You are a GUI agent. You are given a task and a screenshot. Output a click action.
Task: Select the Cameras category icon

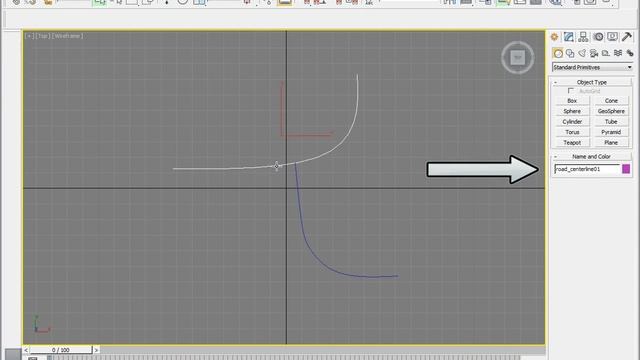(x=594, y=53)
